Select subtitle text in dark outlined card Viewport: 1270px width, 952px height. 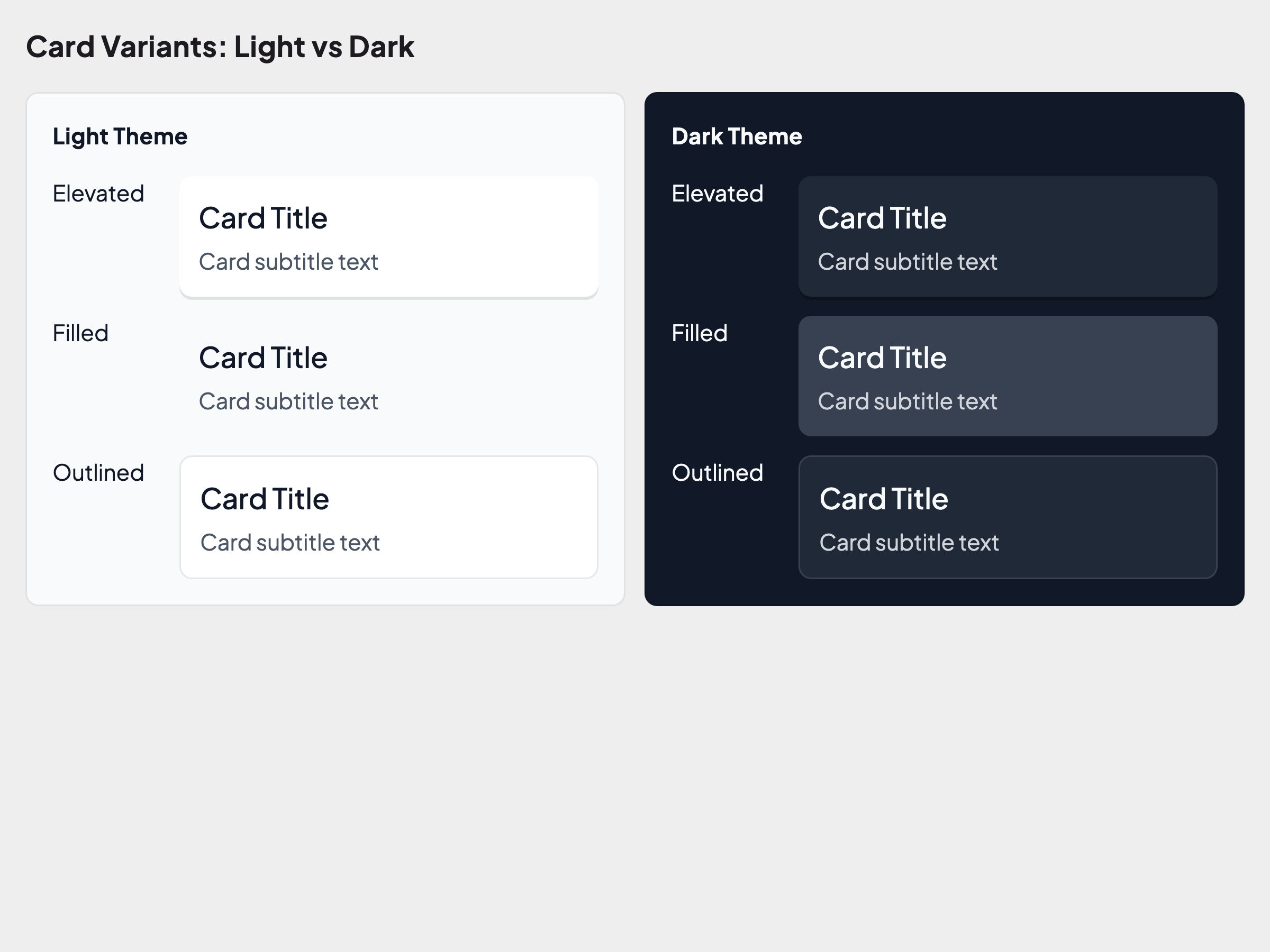click(909, 543)
